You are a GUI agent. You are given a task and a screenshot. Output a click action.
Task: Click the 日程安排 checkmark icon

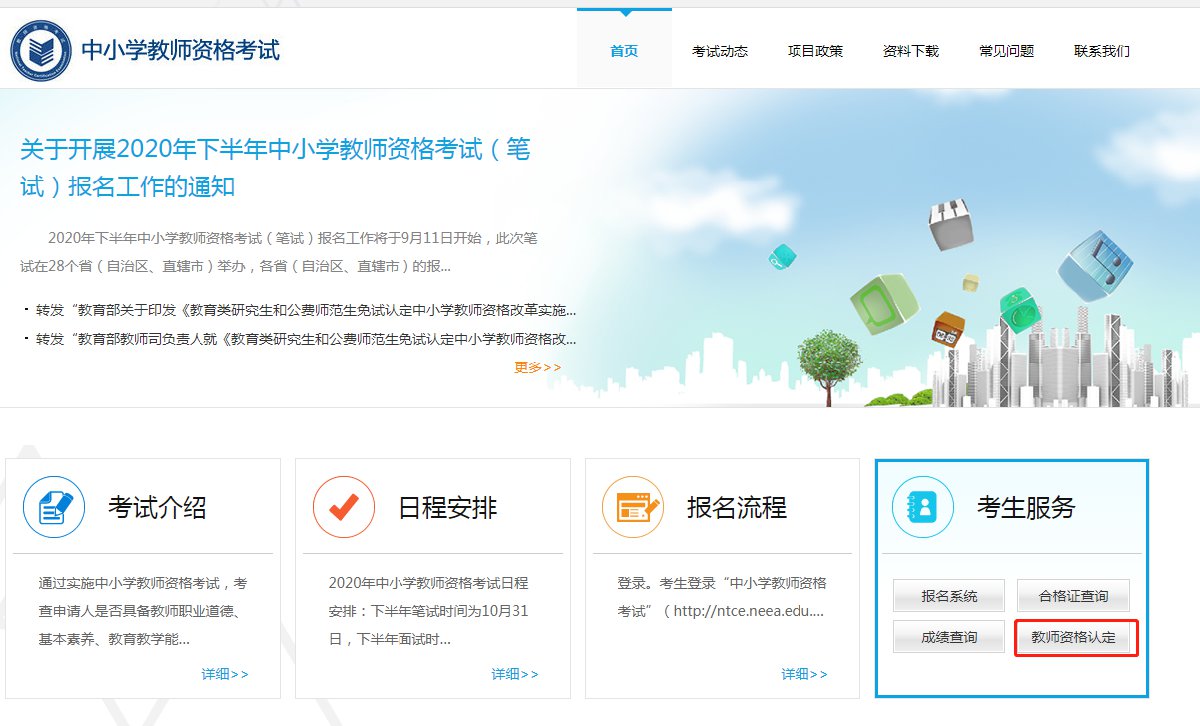(344, 507)
